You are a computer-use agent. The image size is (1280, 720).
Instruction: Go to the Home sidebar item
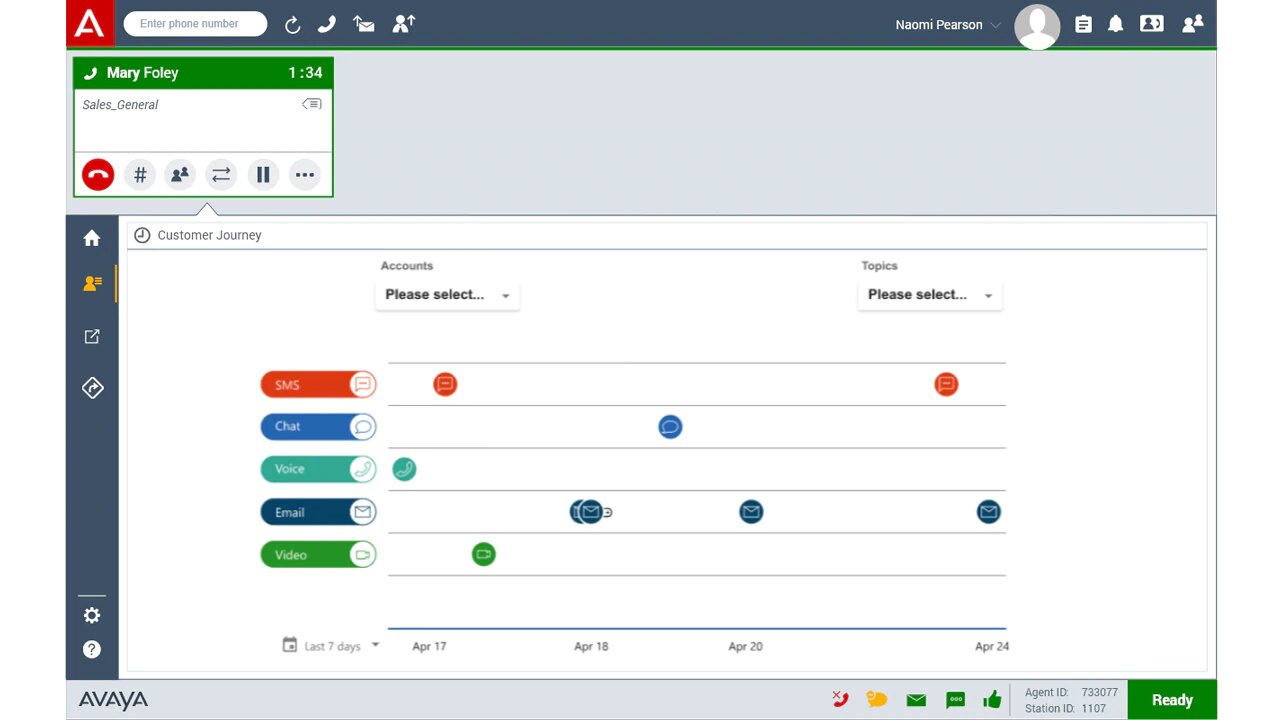[92, 238]
